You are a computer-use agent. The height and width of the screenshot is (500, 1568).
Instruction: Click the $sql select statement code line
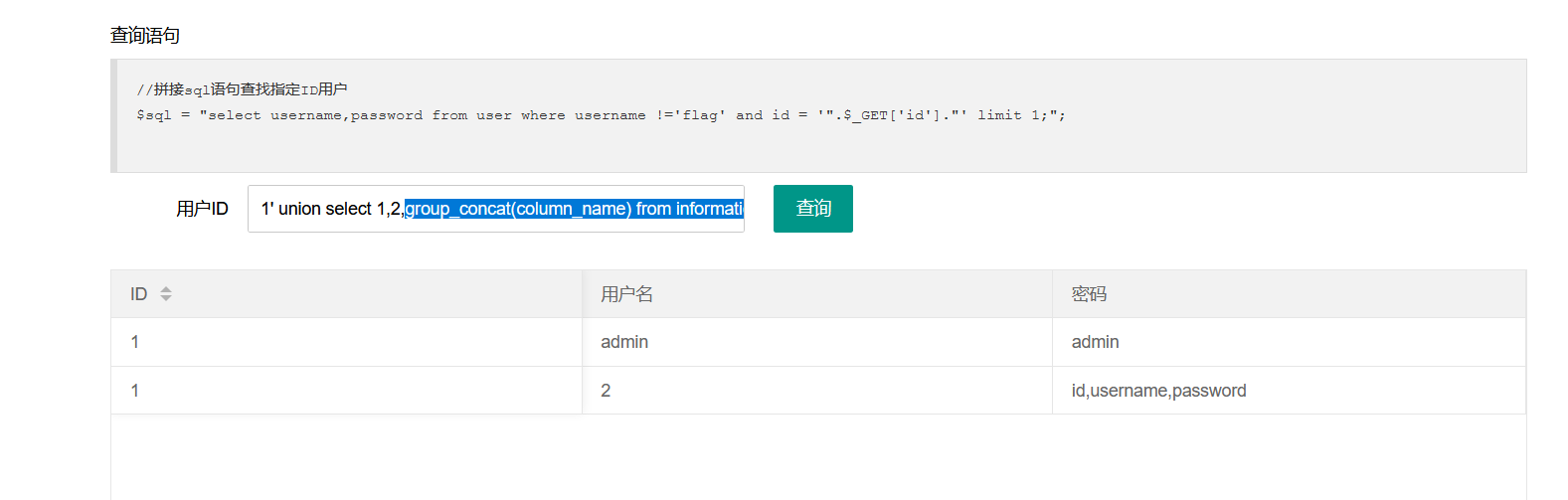(x=601, y=115)
